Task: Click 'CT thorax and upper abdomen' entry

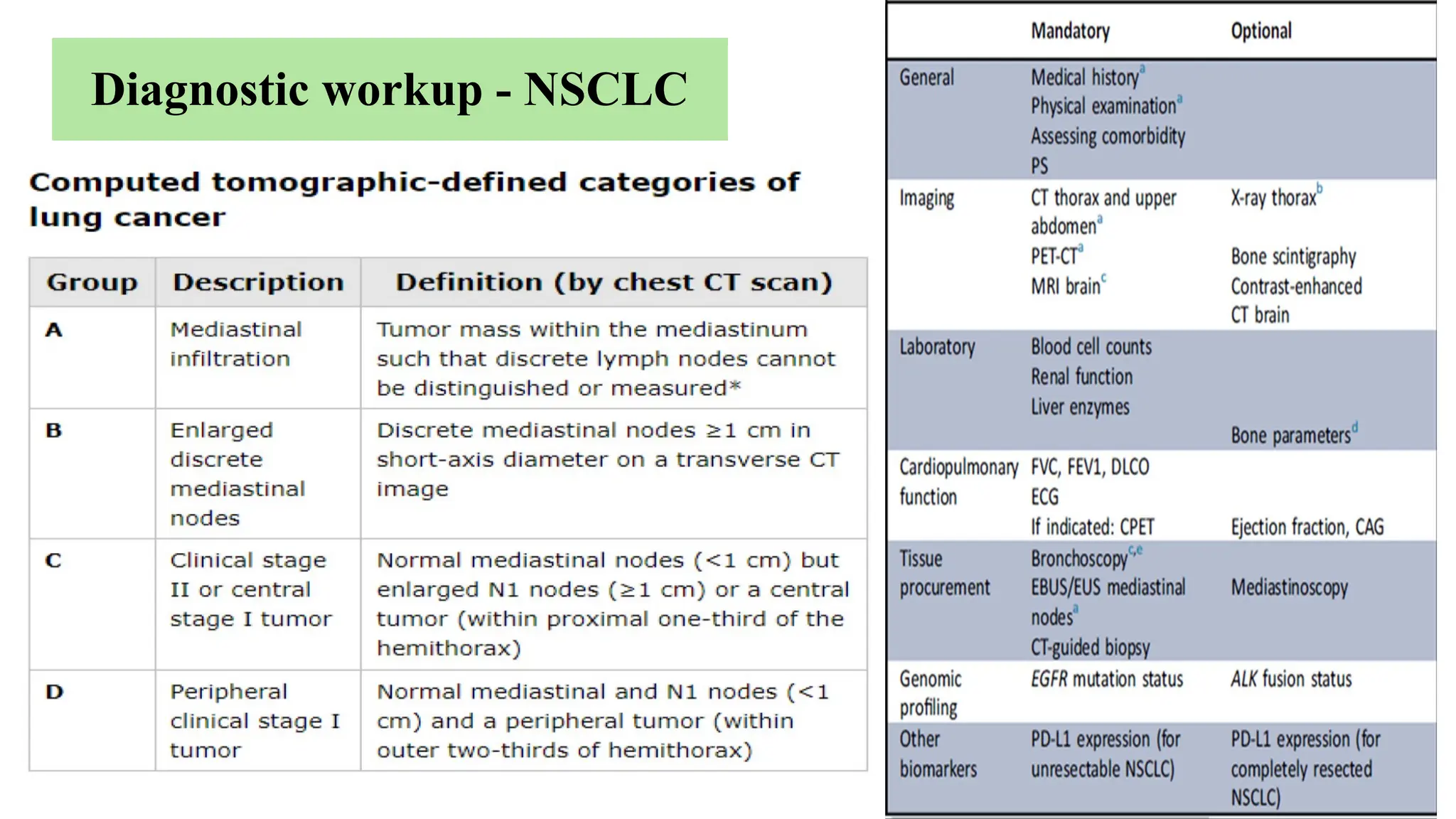Action: 1103,212
